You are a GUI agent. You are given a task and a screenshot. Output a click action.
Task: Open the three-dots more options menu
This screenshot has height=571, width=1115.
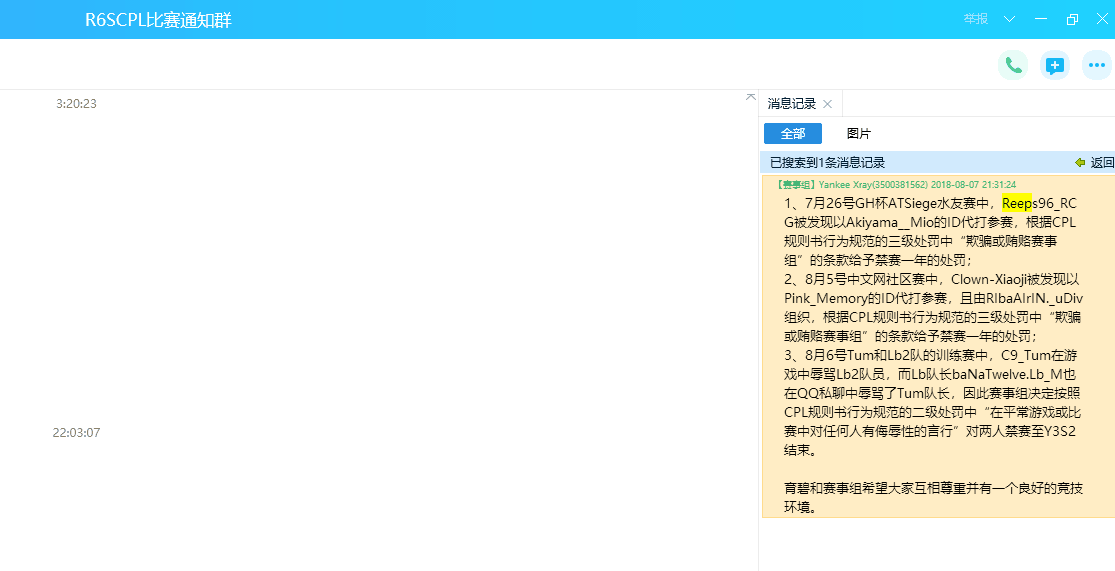(x=1097, y=65)
